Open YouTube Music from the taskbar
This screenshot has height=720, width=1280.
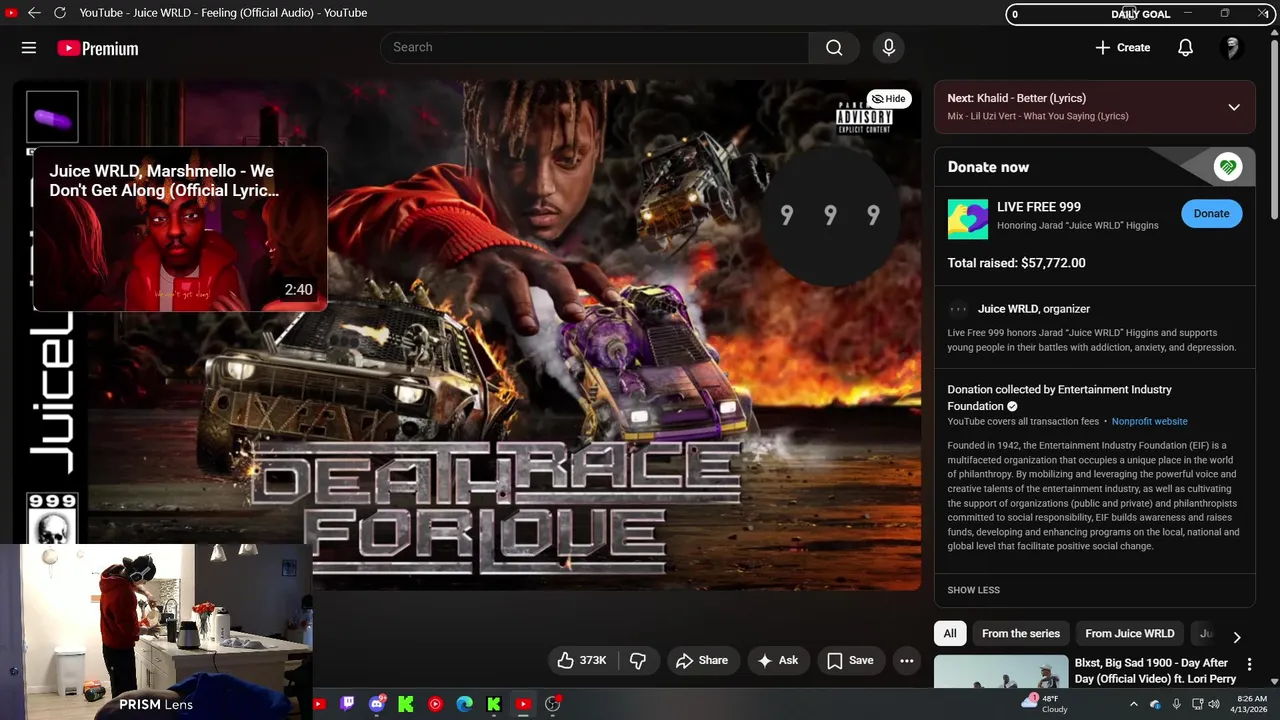coord(435,704)
